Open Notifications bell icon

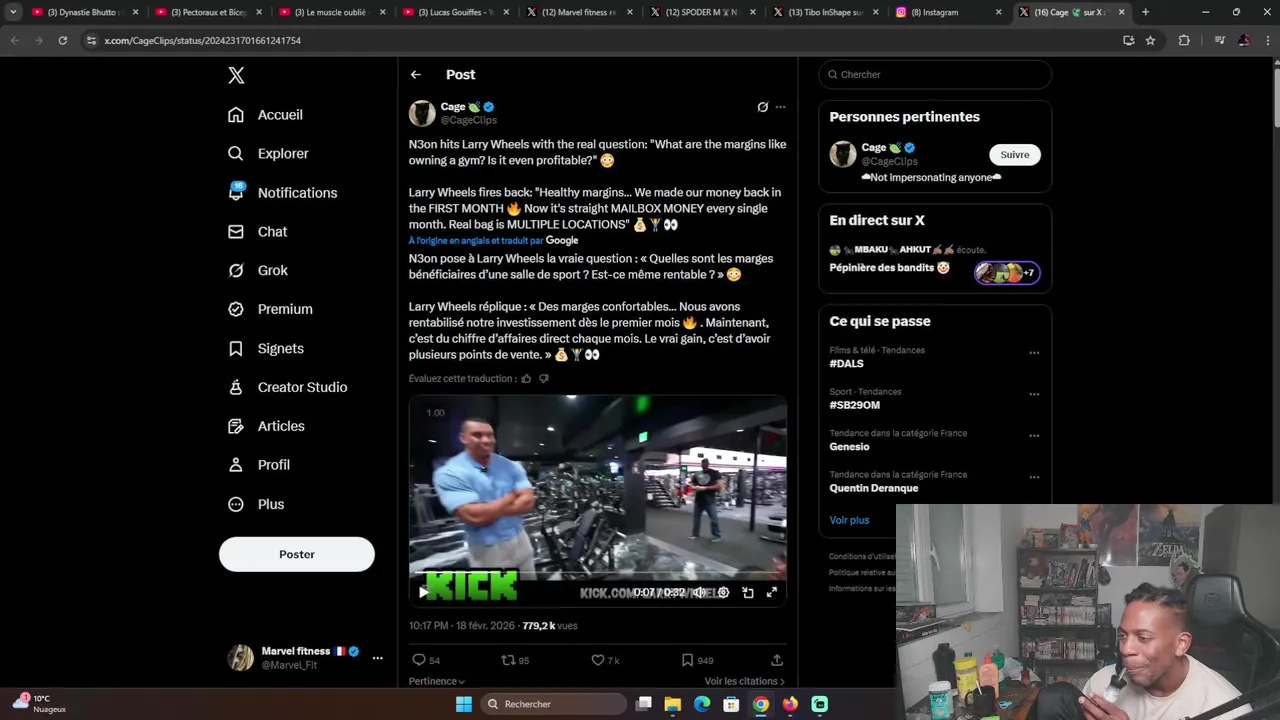pos(236,192)
